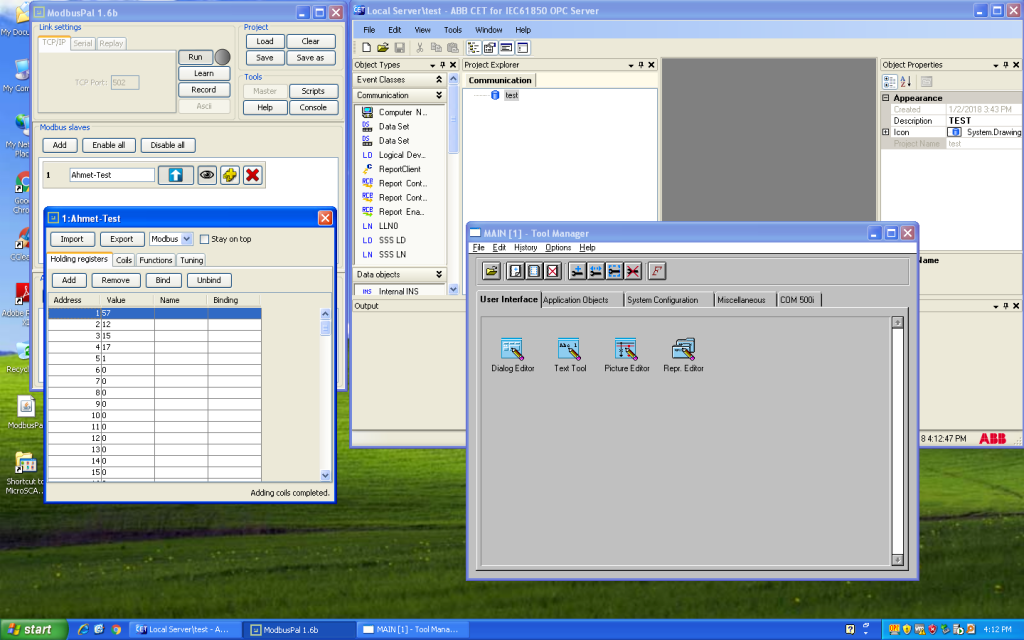The height and width of the screenshot is (640, 1024).
Task: Click the Enable all button
Action: coord(109,145)
